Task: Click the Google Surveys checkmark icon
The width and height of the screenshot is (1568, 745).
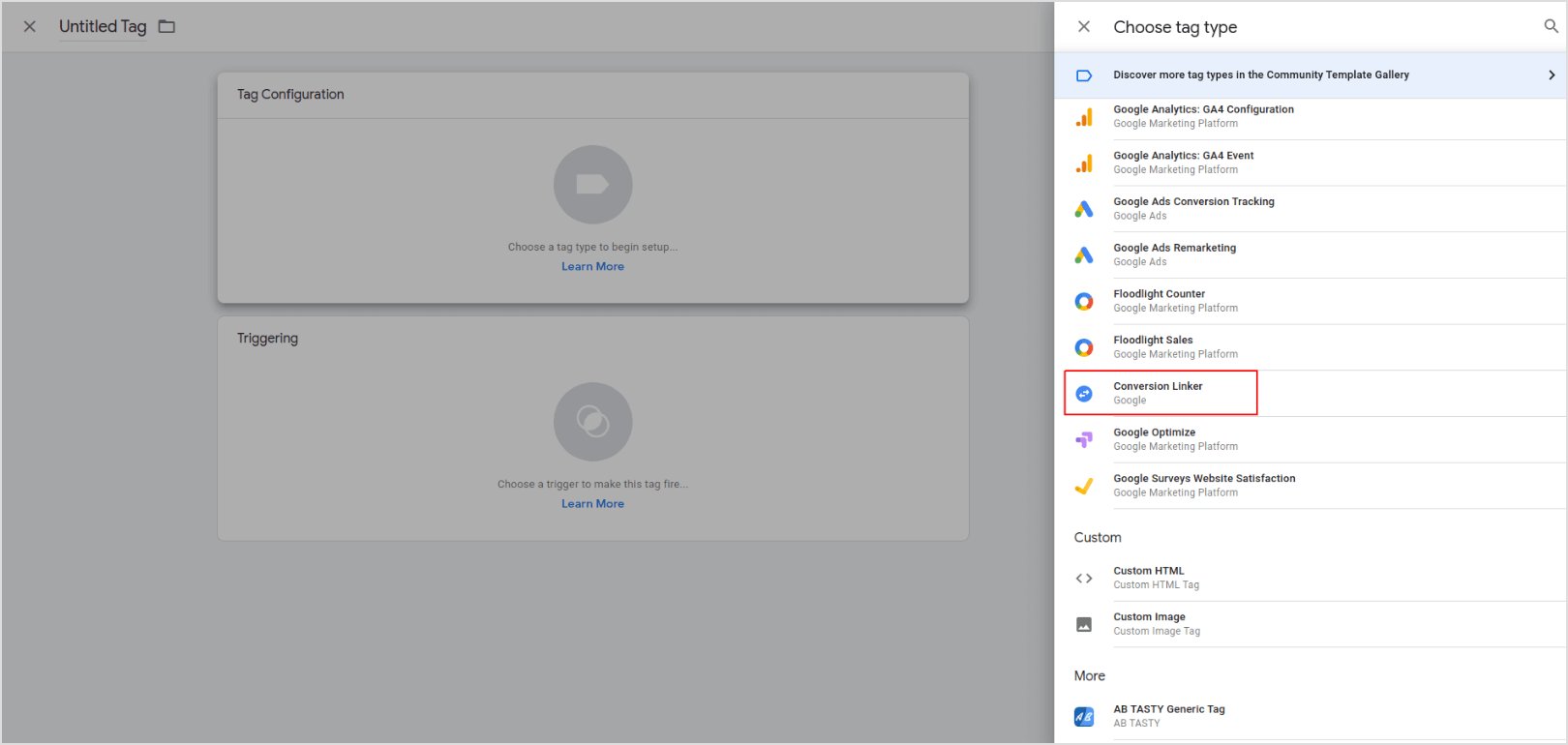Action: tap(1084, 486)
